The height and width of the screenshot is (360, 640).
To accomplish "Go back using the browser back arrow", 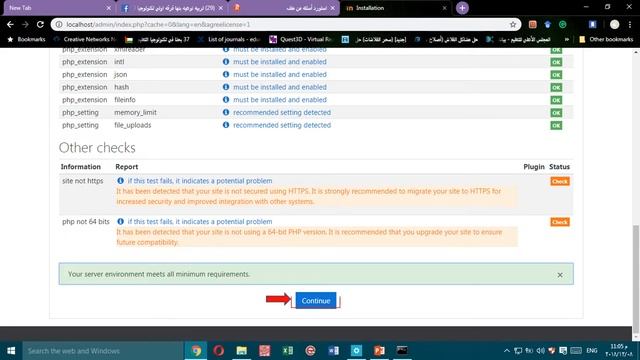I will click(x=10, y=24).
